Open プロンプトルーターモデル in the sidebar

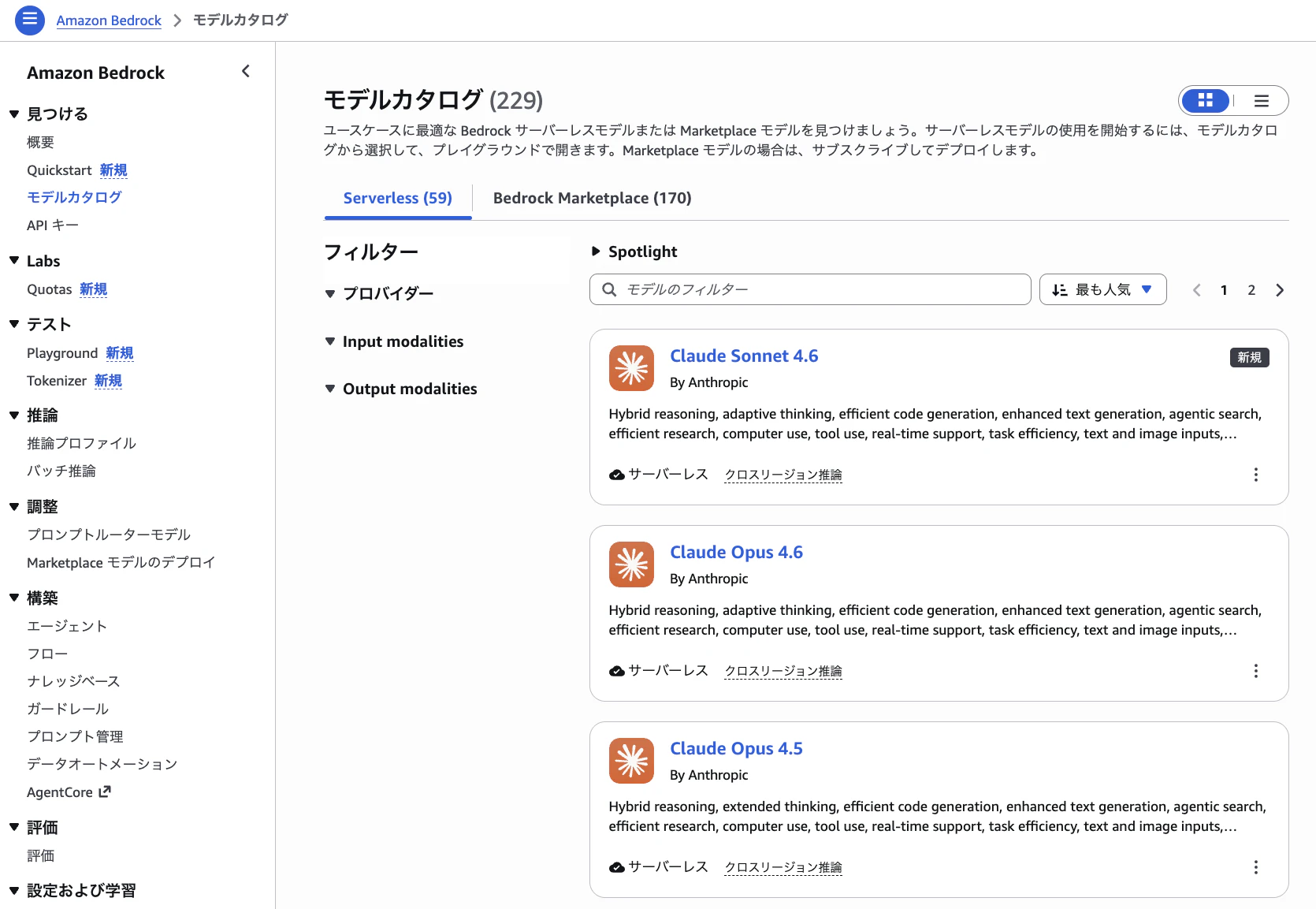[x=109, y=535]
